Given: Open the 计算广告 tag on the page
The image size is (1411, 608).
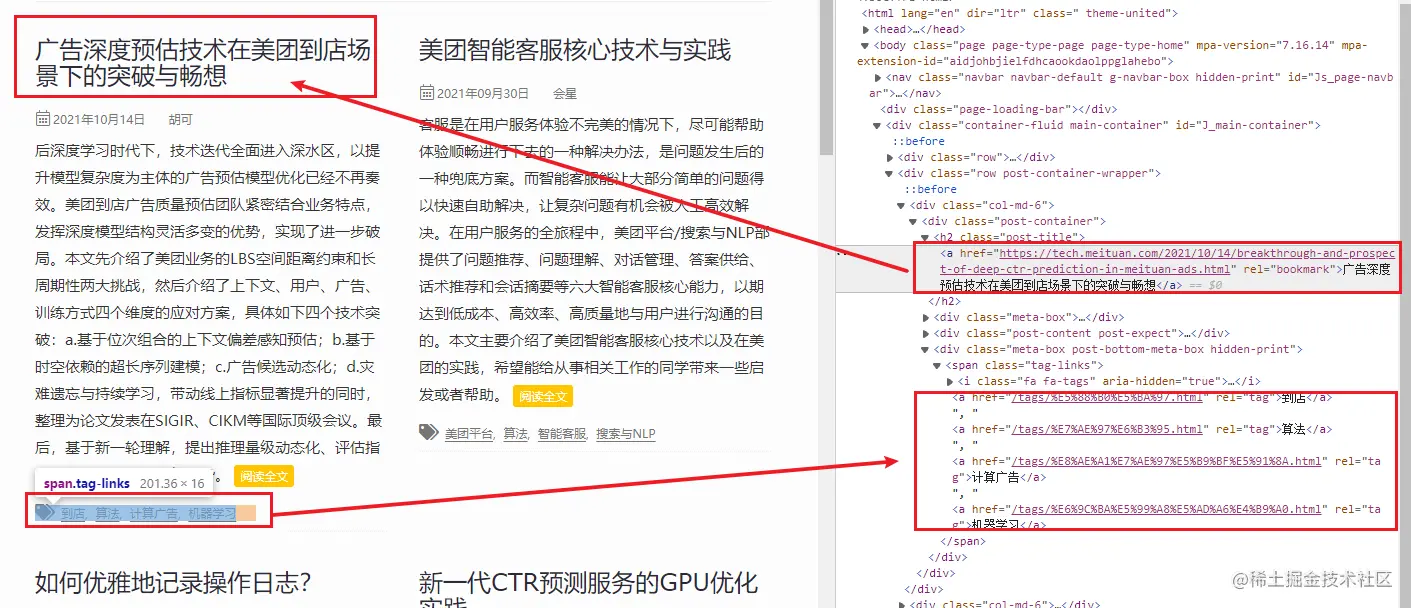Looking at the screenshot, I should coord(154,514).
